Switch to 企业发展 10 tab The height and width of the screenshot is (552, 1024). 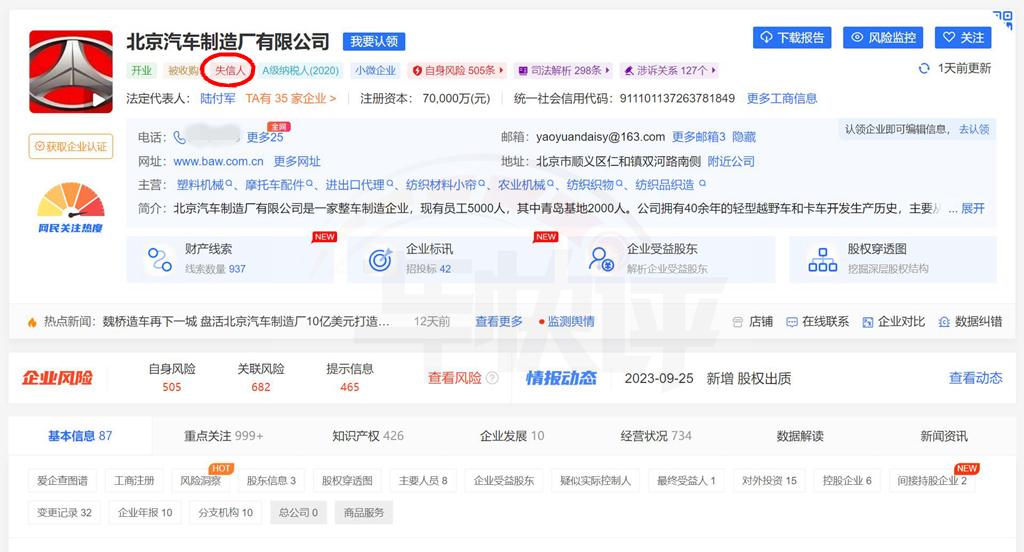[x=512, y=436]
